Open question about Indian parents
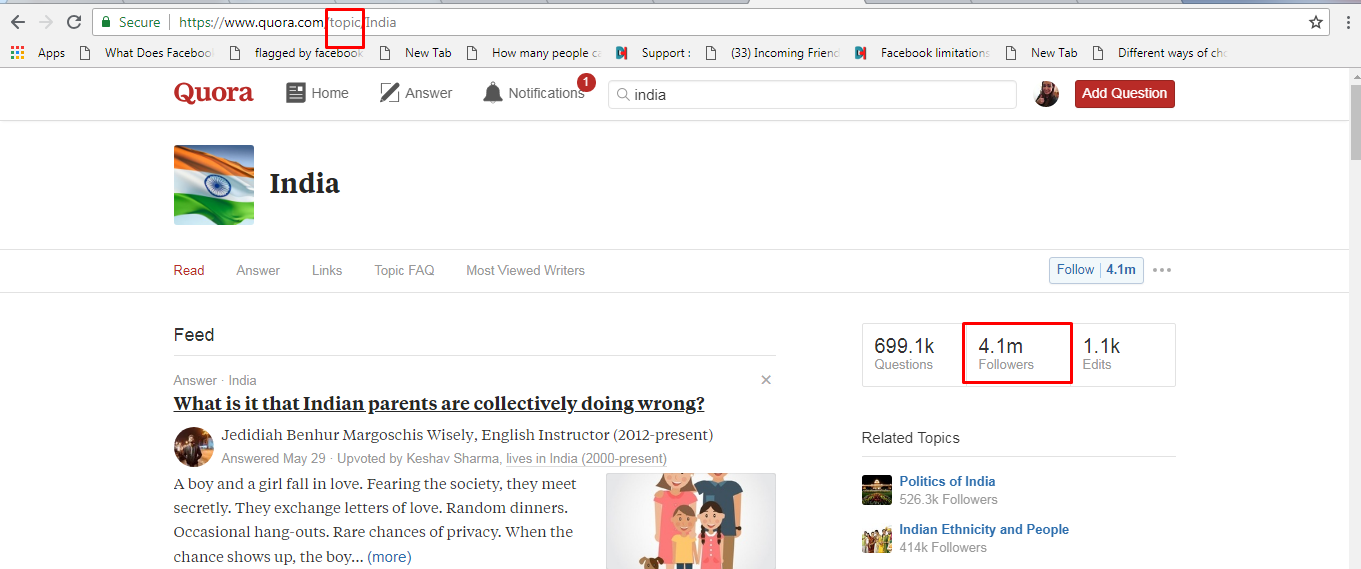Viewport: 1361px width, 569px height. (x=439, y=404)
